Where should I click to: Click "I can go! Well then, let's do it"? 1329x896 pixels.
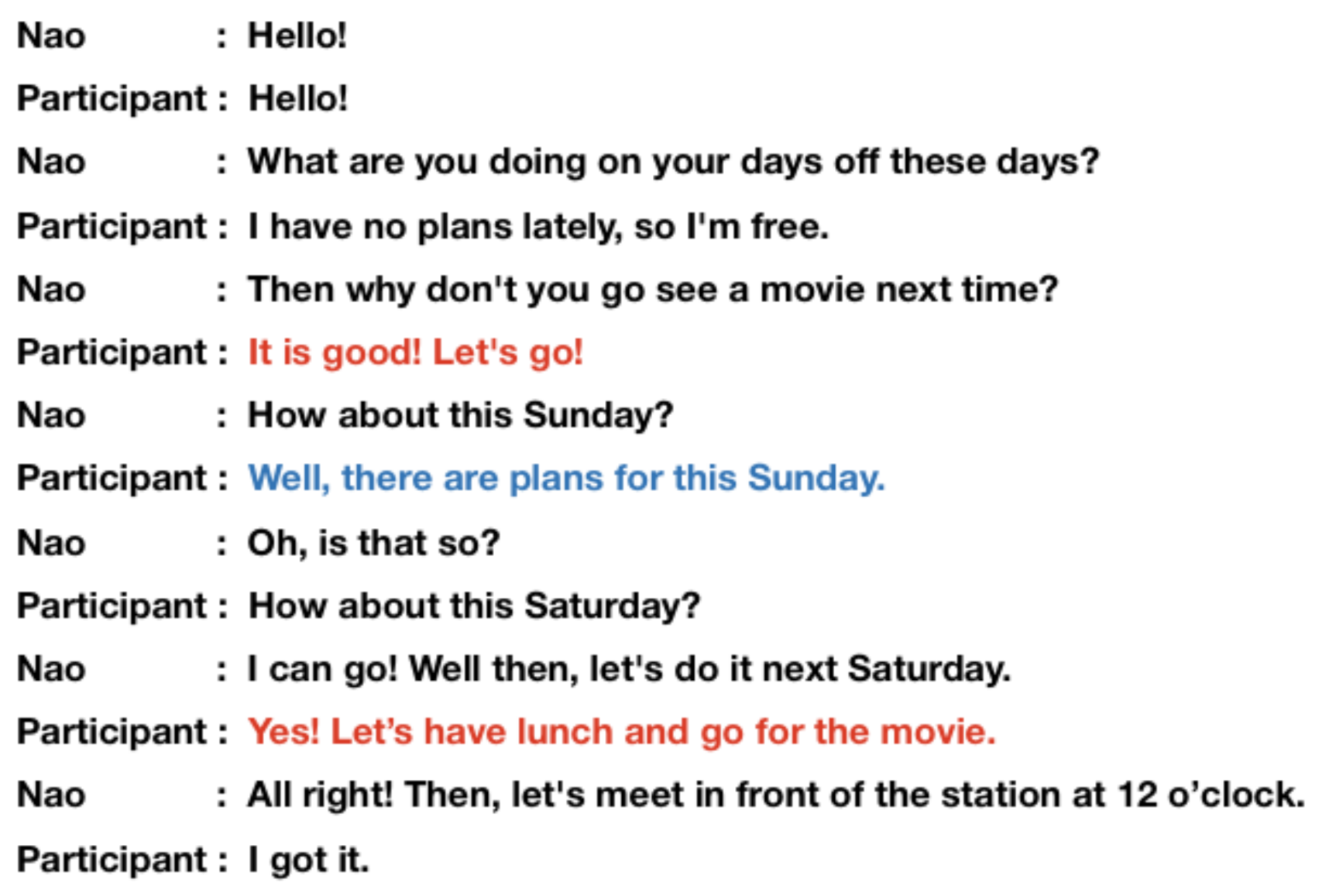[629, 668]
